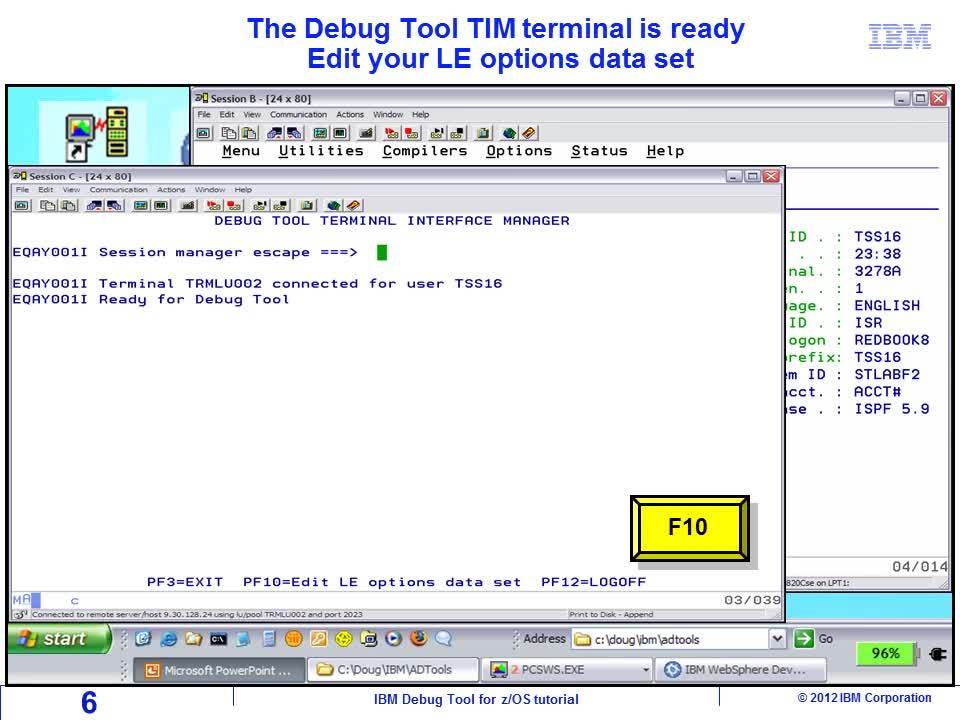Image resolution: width=960 pixels, height=720 pixels.
Task: Open View menu in Session C window
Action: 71,190
